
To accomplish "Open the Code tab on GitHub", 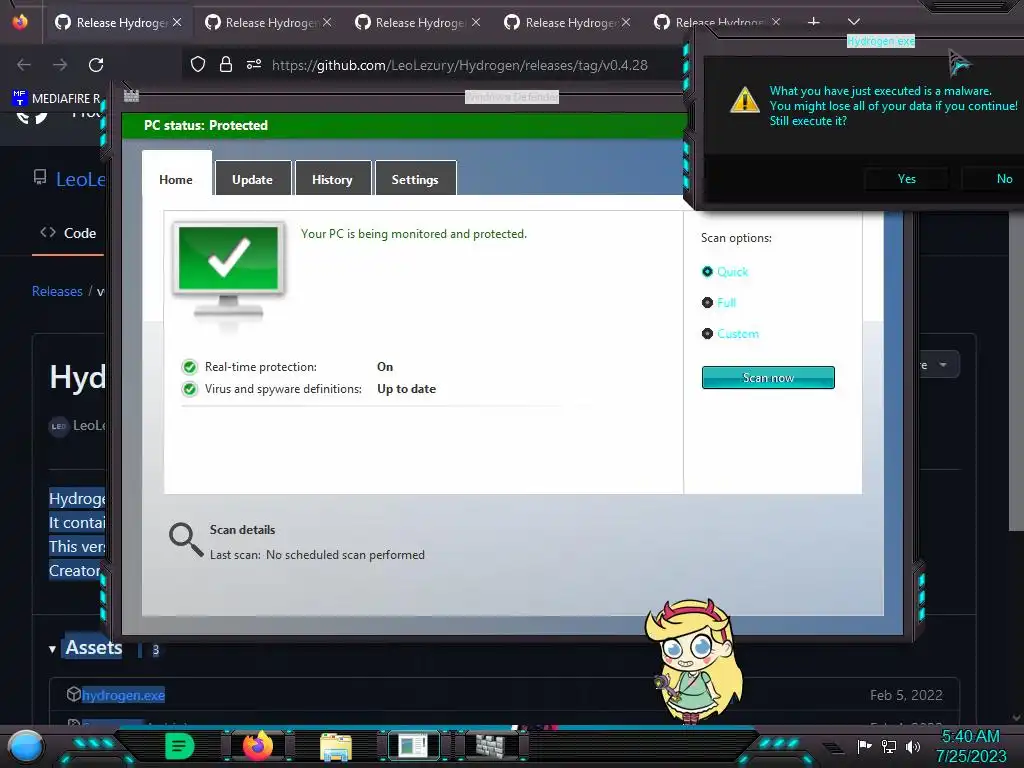I will point(69,233).
